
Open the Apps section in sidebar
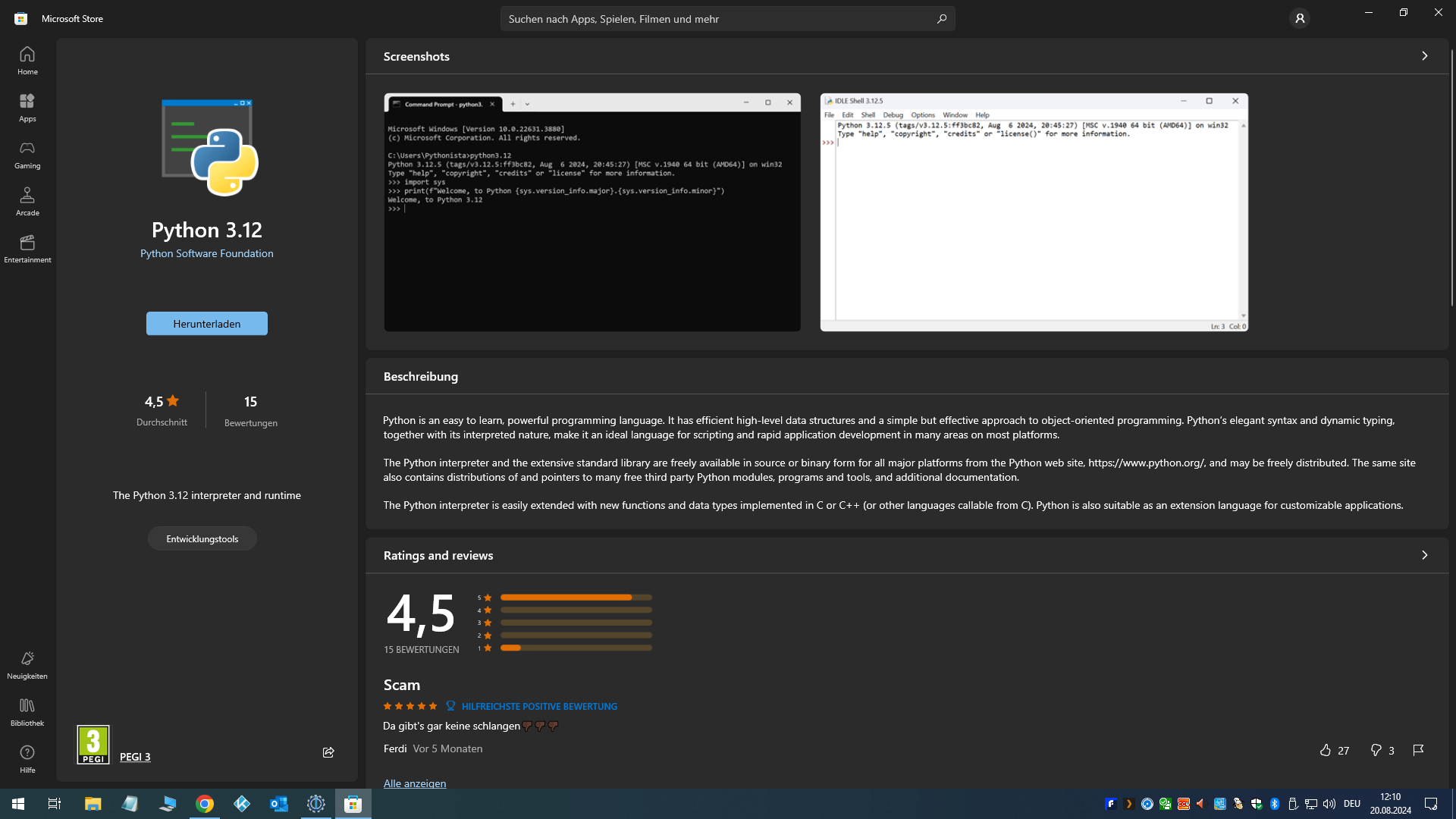27,108
